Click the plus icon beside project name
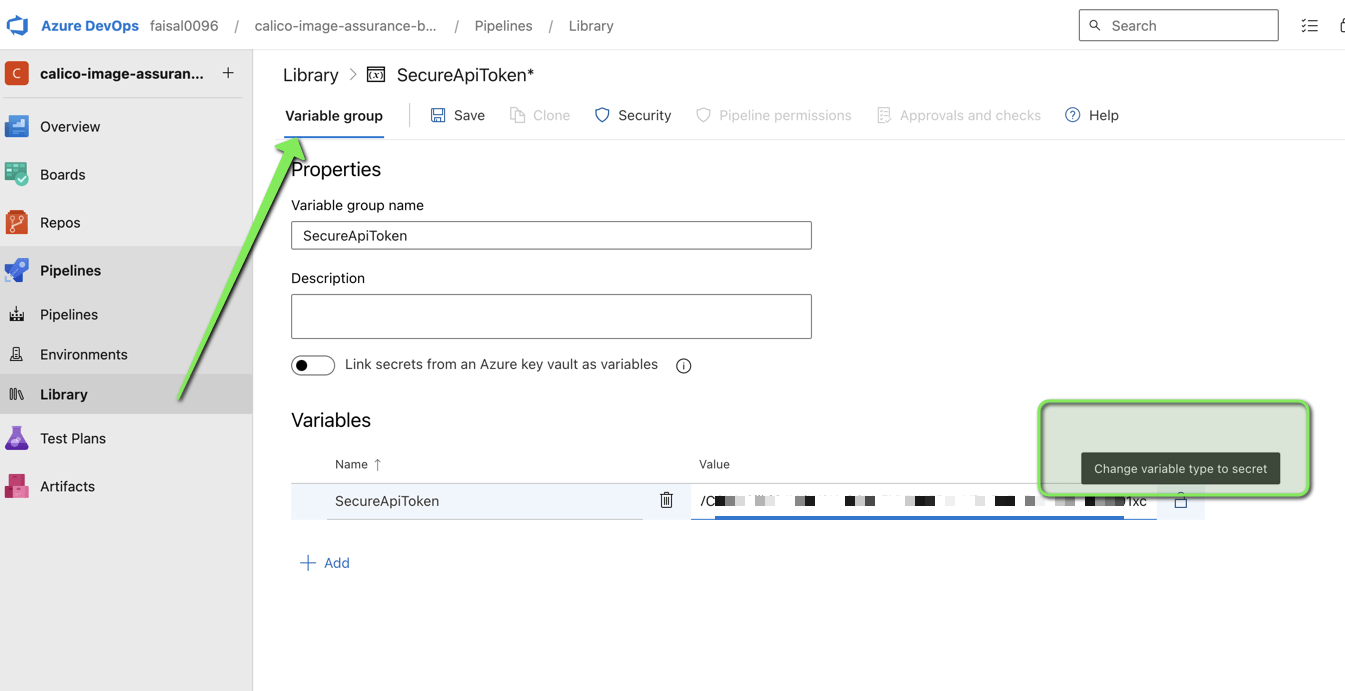Image resolution: width=1345 pixels, height=691 pixels. click(x=228, y=73)
